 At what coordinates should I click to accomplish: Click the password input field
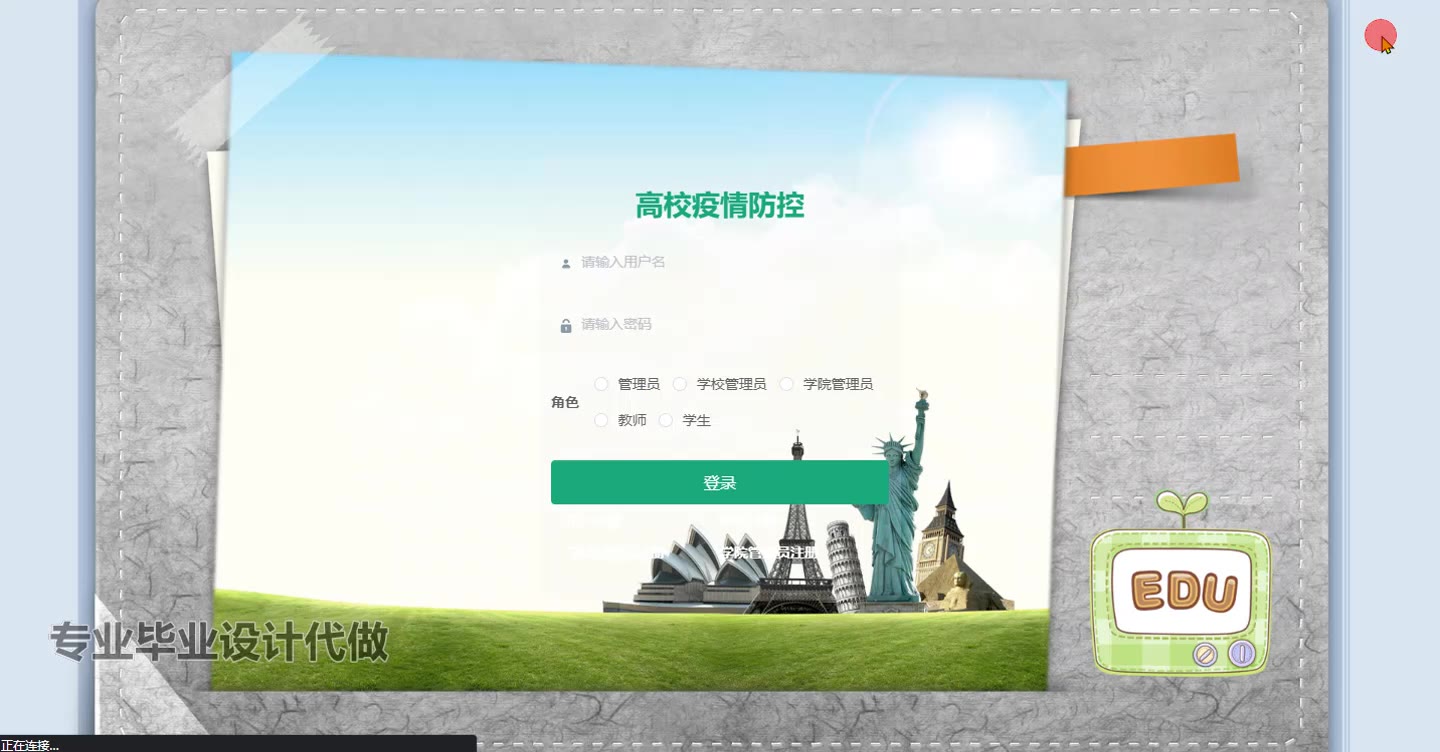[720, 324]
